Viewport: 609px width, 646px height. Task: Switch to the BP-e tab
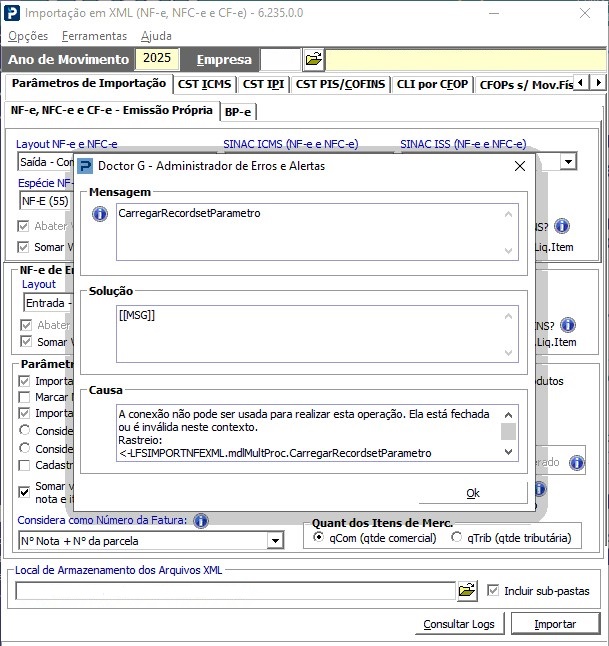tap(238, 111)
